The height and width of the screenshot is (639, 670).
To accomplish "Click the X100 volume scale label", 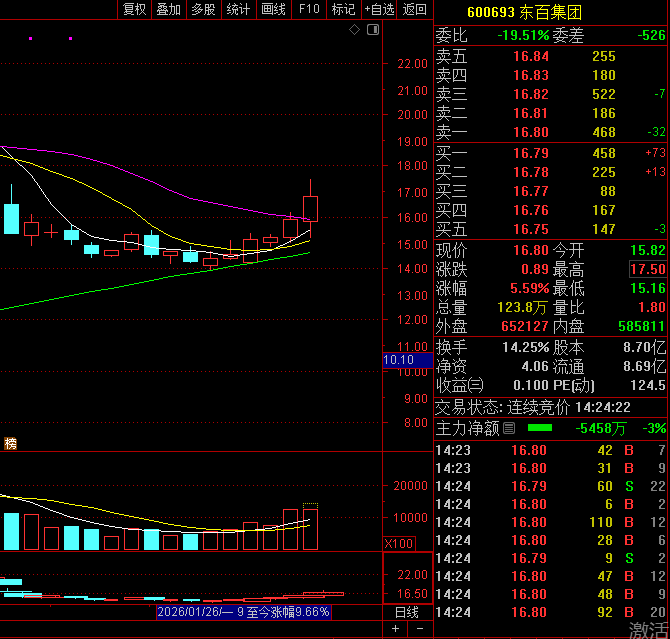I will pos(399,543).
